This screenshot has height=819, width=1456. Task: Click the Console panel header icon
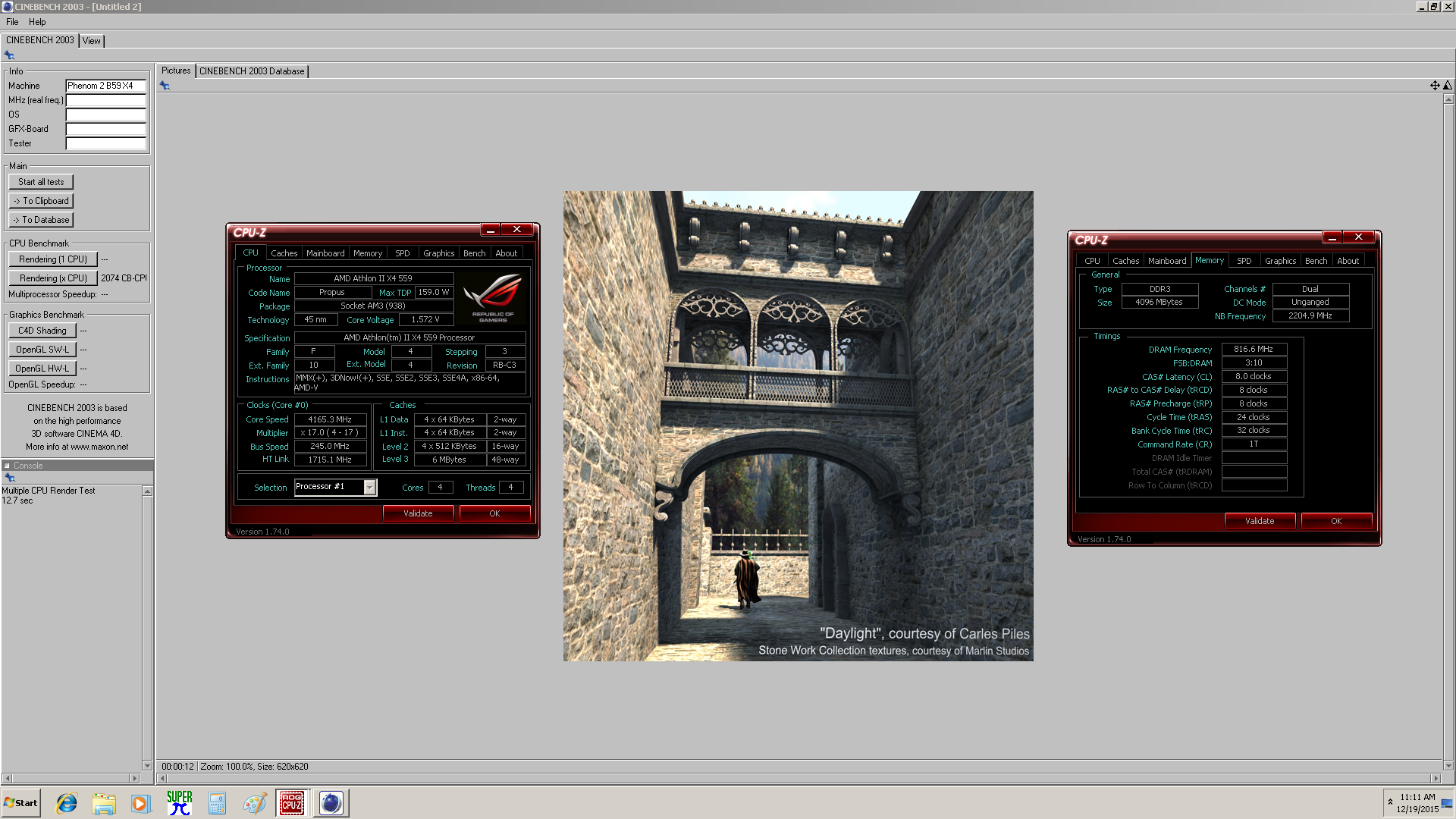(7, 466)
